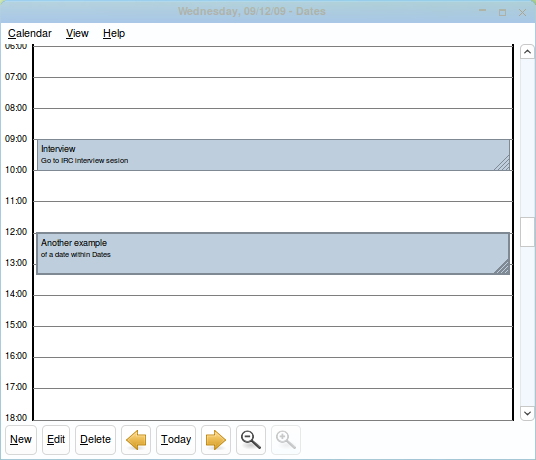Open the Calendar menu
Viewport: 536px width, 460px height.
pyautogui.click(x=30, y=33)
